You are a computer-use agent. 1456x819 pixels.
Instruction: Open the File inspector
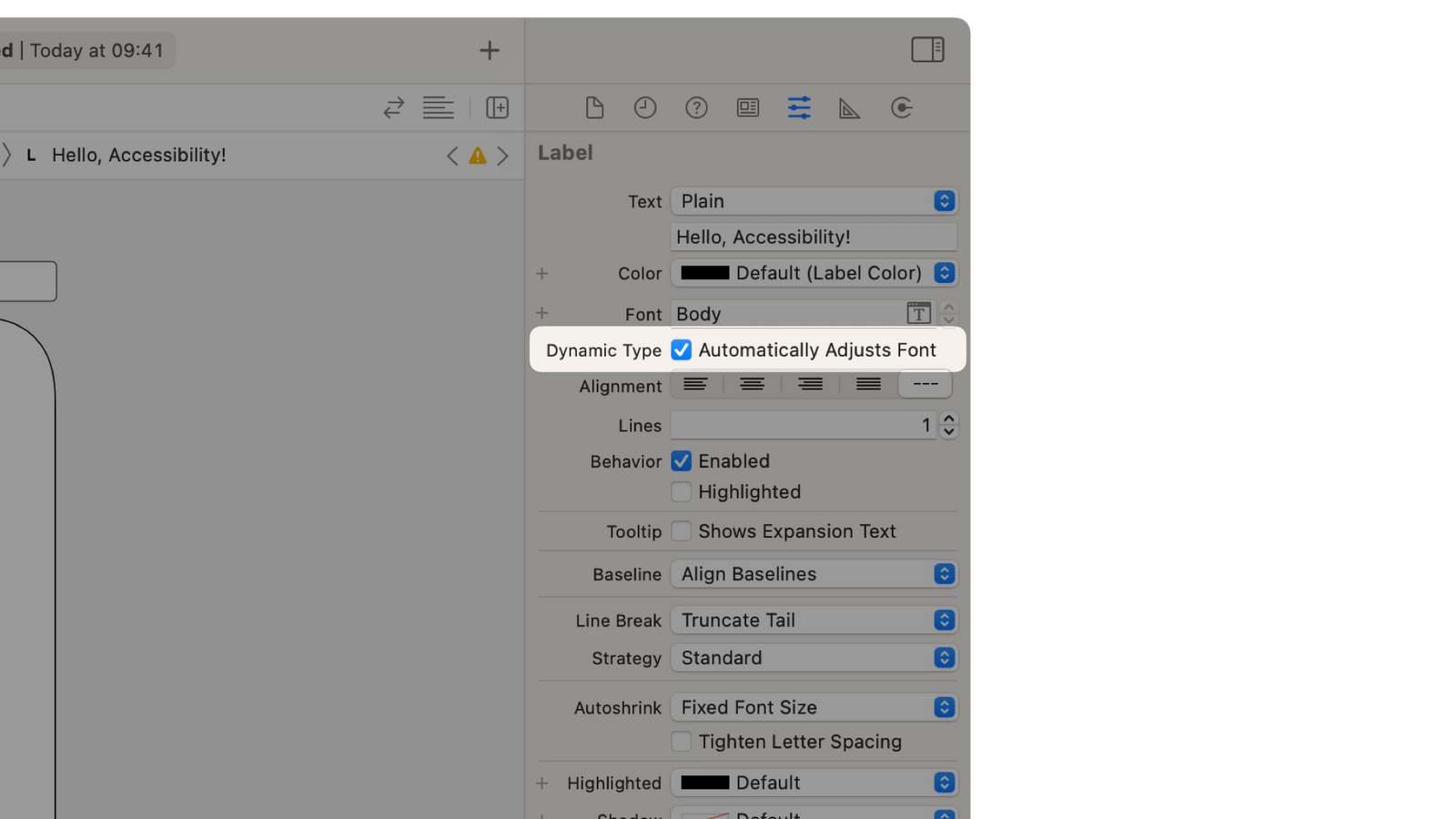(594, 107)
